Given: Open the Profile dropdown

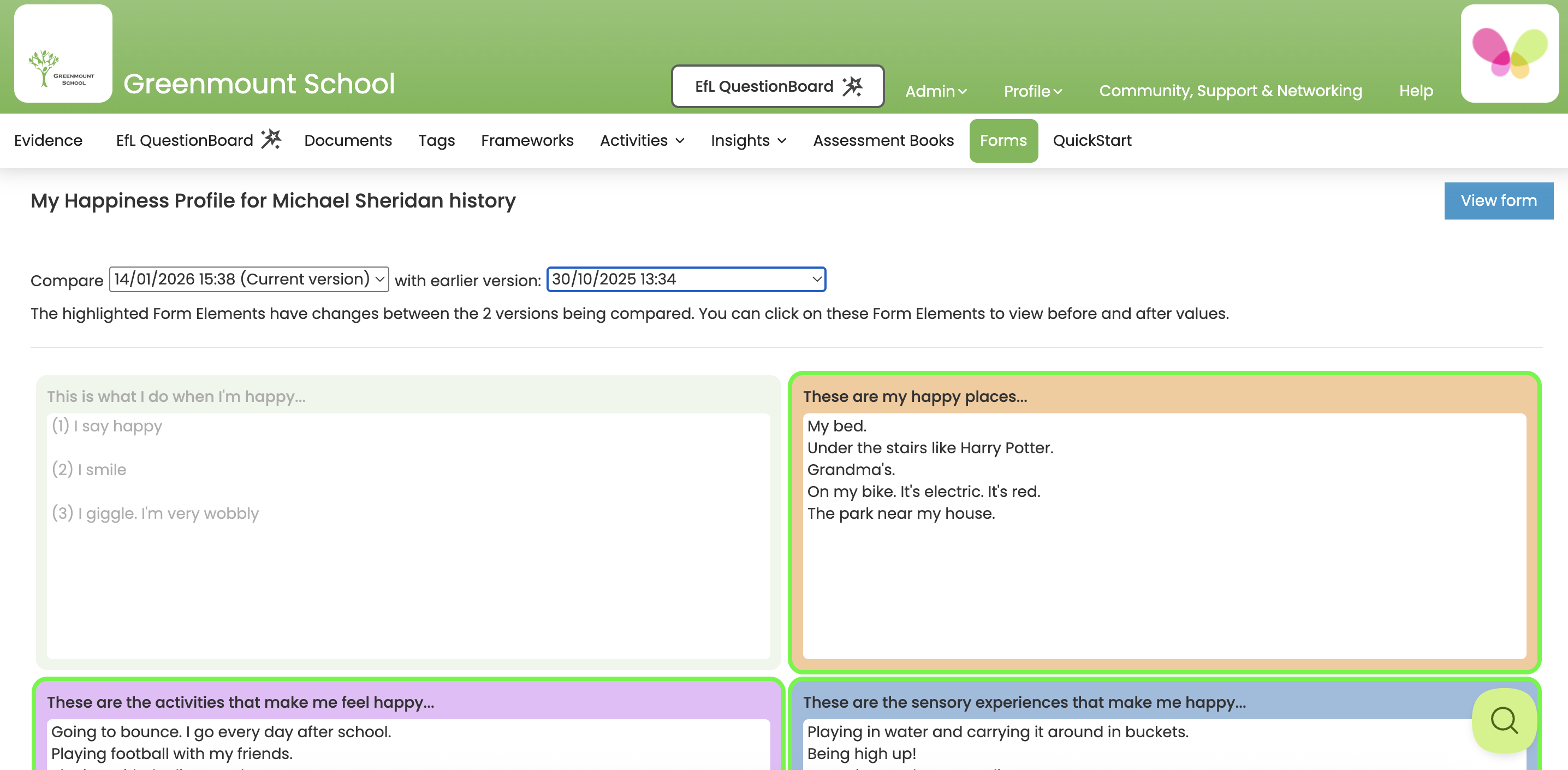Looking at the screenshot, I should tap(1032, 91).
